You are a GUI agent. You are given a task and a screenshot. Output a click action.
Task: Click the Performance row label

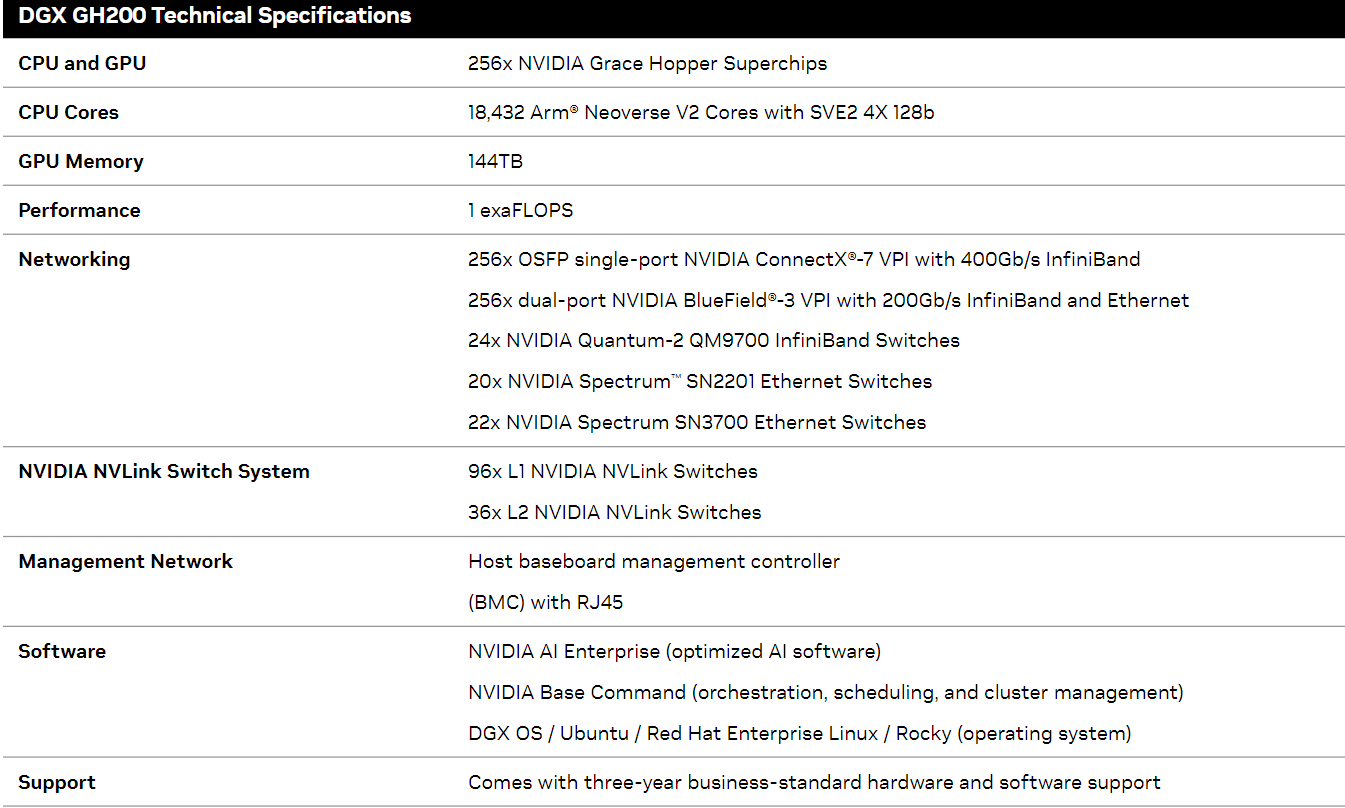[79, 210]
